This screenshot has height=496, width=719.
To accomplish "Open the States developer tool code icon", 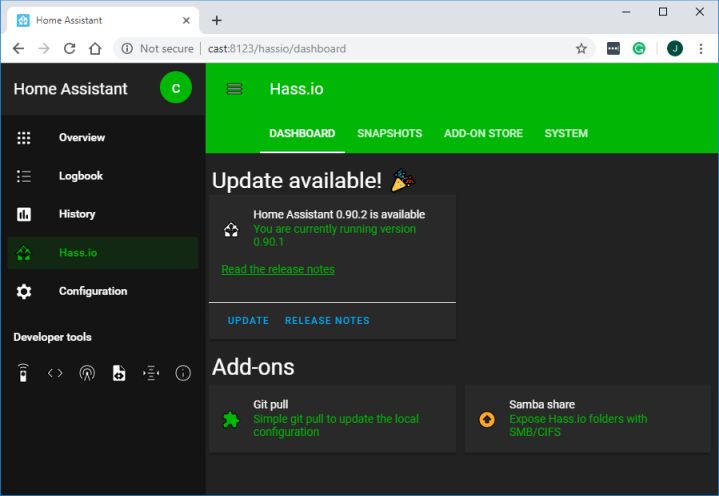I will click(x=55, y=373).
